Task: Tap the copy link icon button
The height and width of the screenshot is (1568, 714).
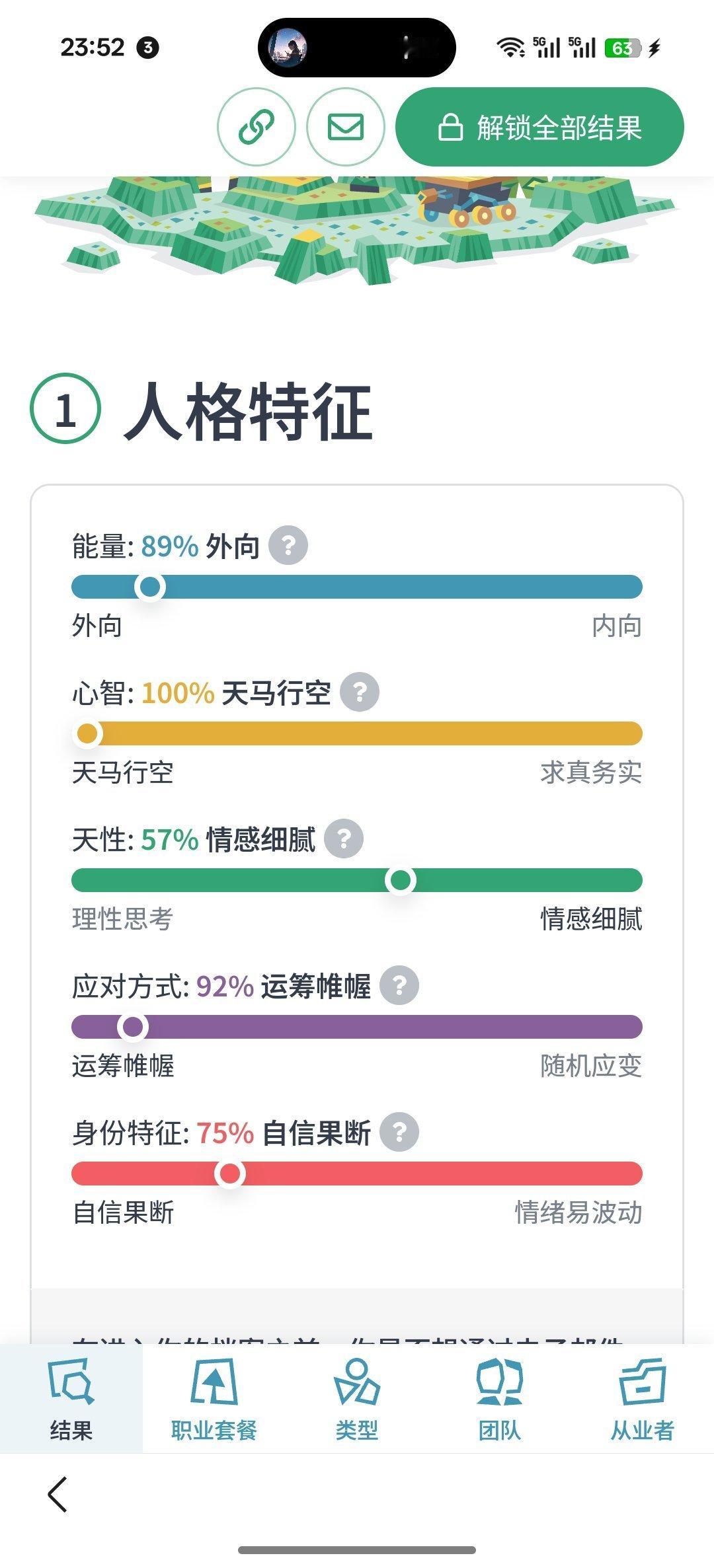Action: click(257, 126)
